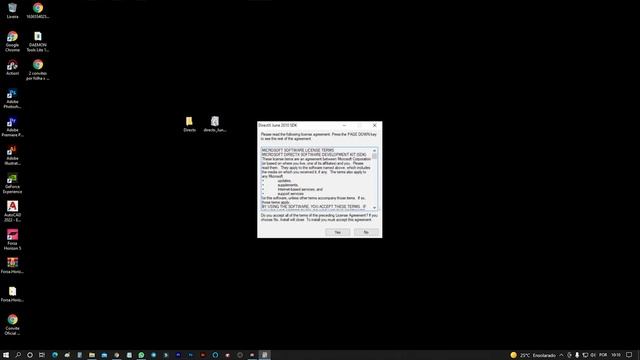Select the '2 convites por folha' Chrome file

pos(38,70)
